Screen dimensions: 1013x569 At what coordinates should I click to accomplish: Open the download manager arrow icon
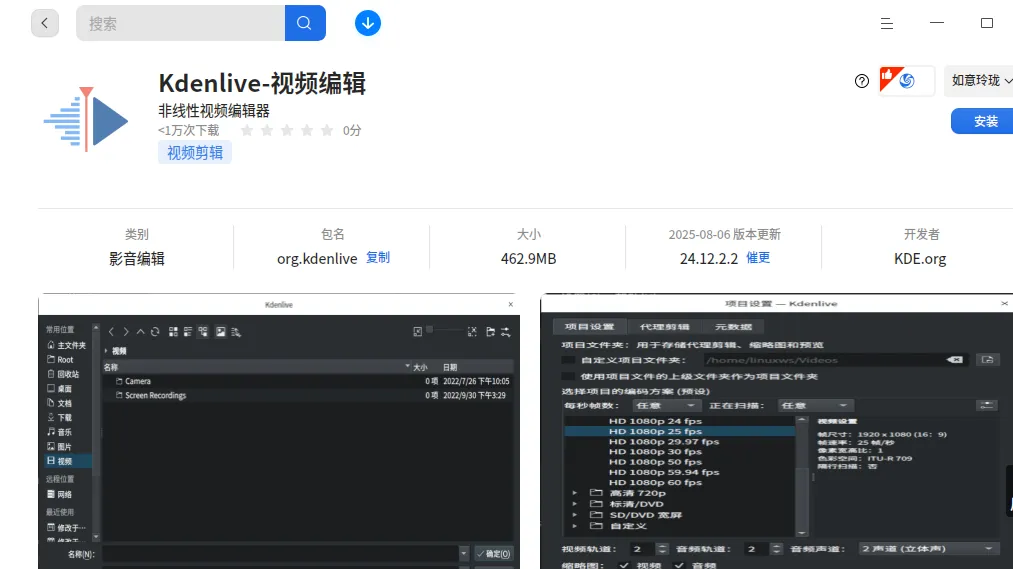click(368, 23)
